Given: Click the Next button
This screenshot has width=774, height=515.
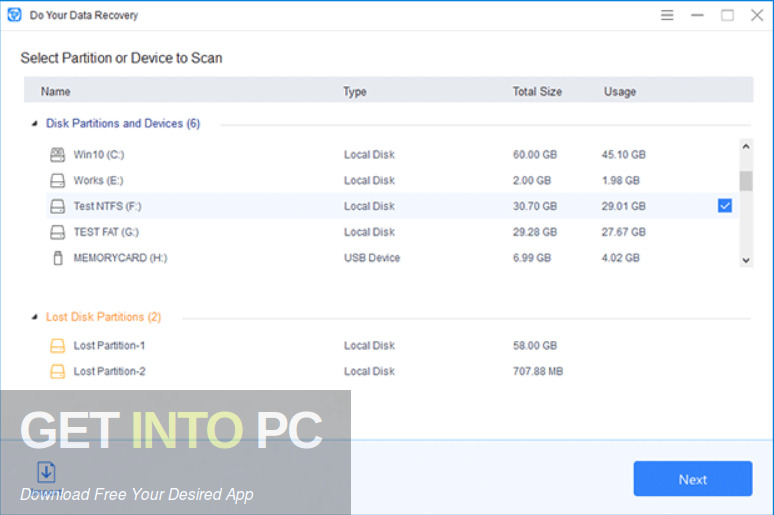Looking at the screenshot, I should pyautogui.click(x=693, y=479).
